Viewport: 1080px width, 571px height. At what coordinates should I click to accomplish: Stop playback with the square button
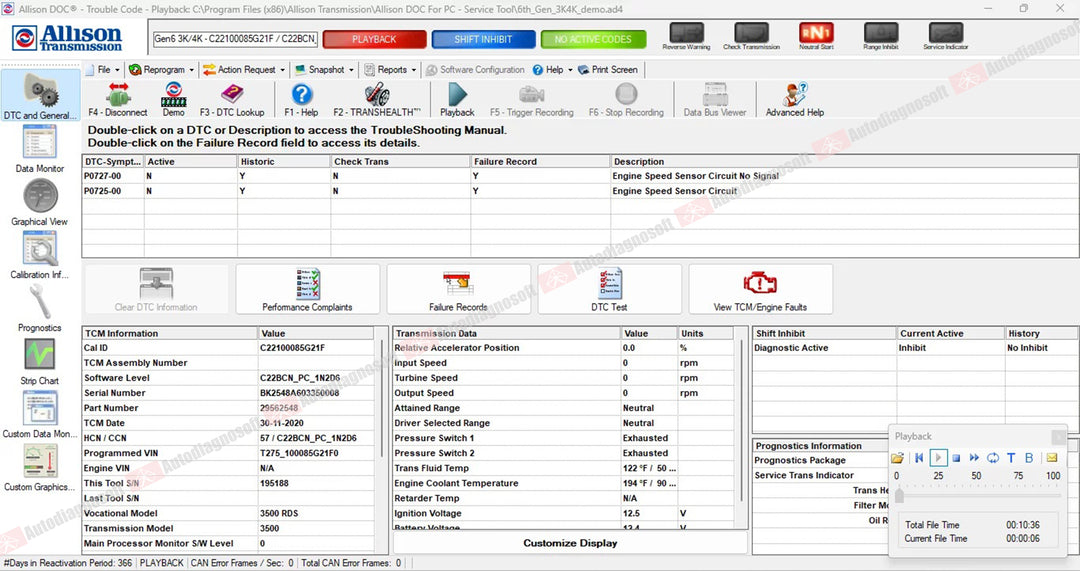[956, 457]
